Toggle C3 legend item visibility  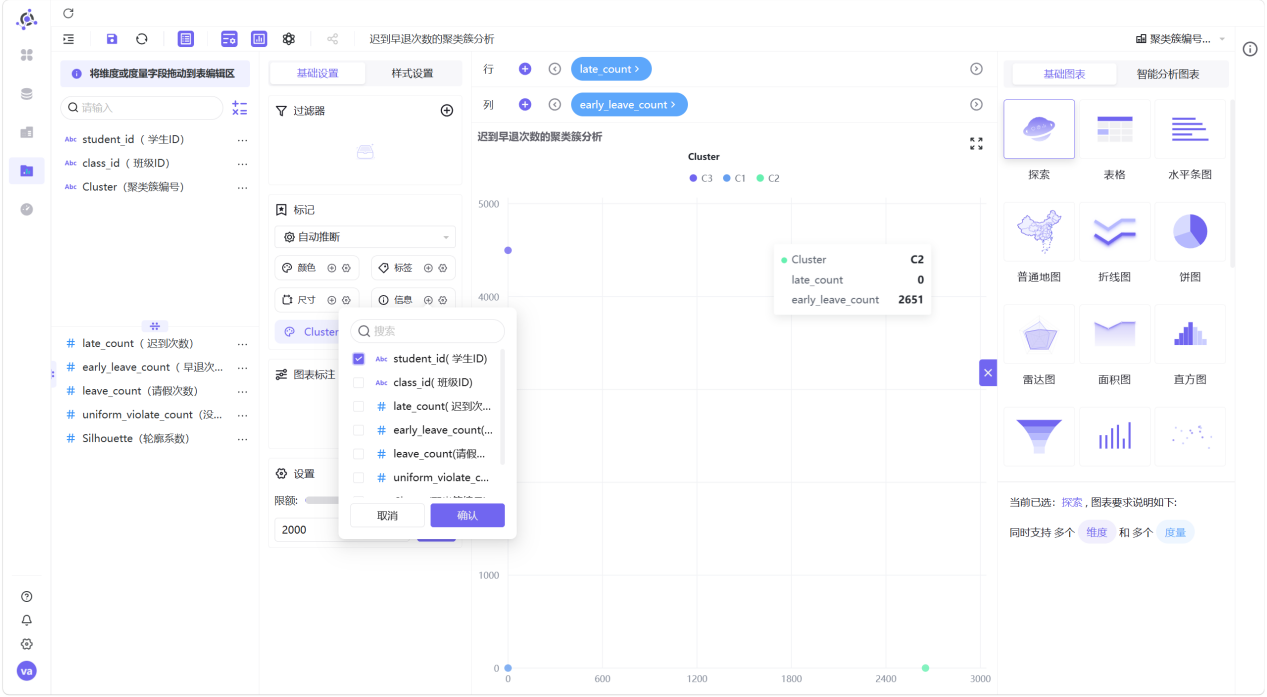(701, 178)
